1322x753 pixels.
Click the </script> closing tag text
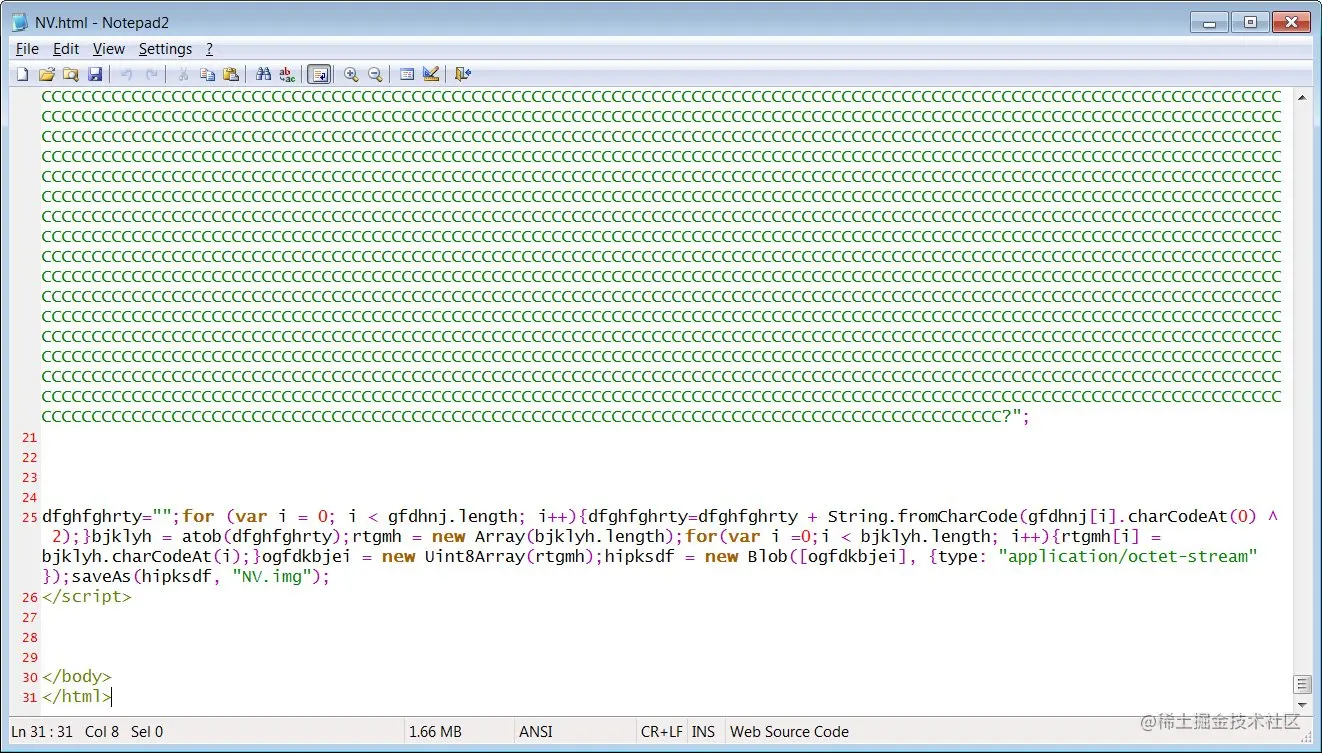click(x=87, y=596)
